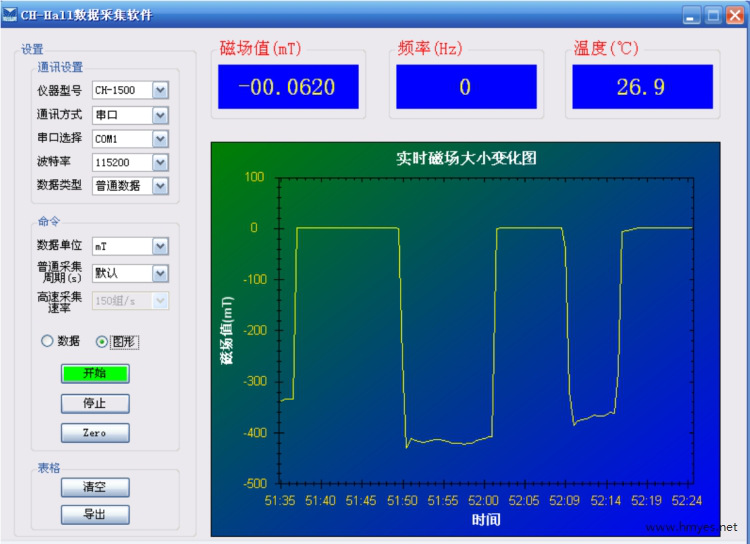The height and width of the screenshot is (544, 750).
Task: Close the CH-Hall window
Action: click(x=735, y=15)
